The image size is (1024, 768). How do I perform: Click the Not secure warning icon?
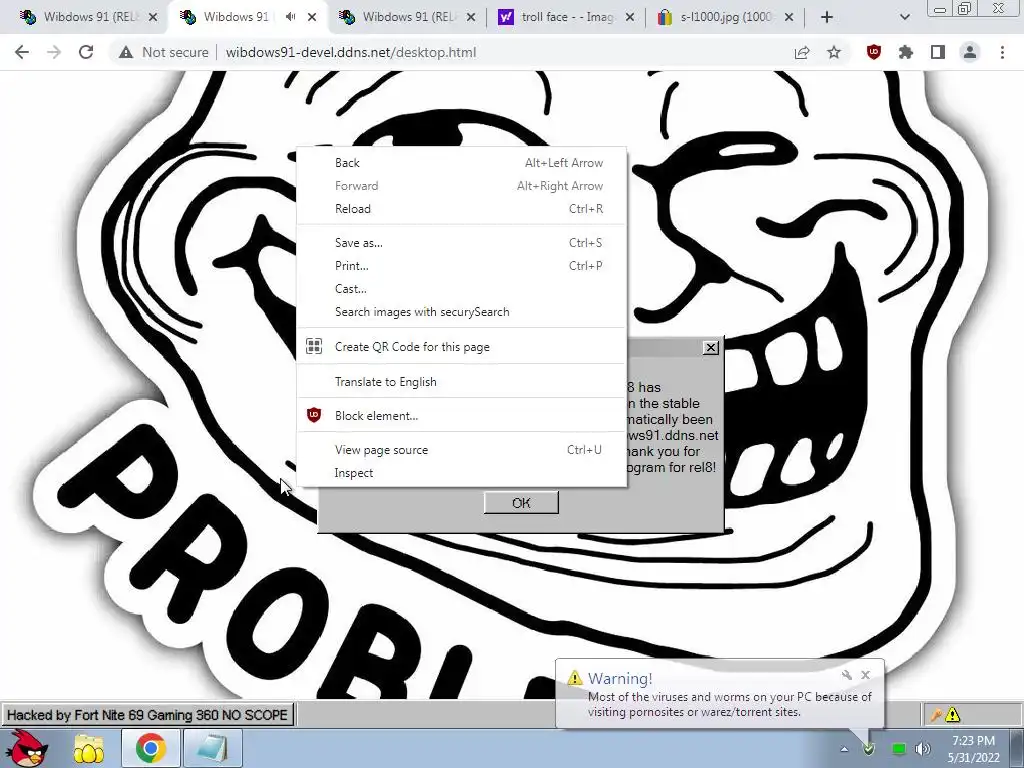pyautogui.click(x=126, y=52)
